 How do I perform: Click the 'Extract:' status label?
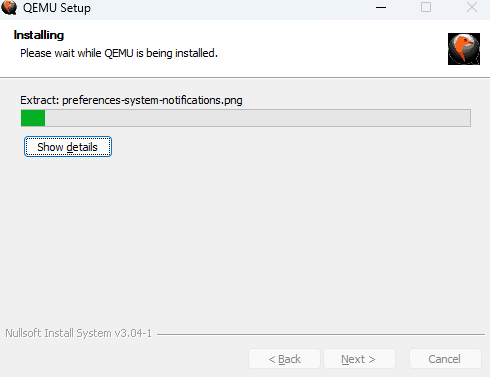coord(39,100)
